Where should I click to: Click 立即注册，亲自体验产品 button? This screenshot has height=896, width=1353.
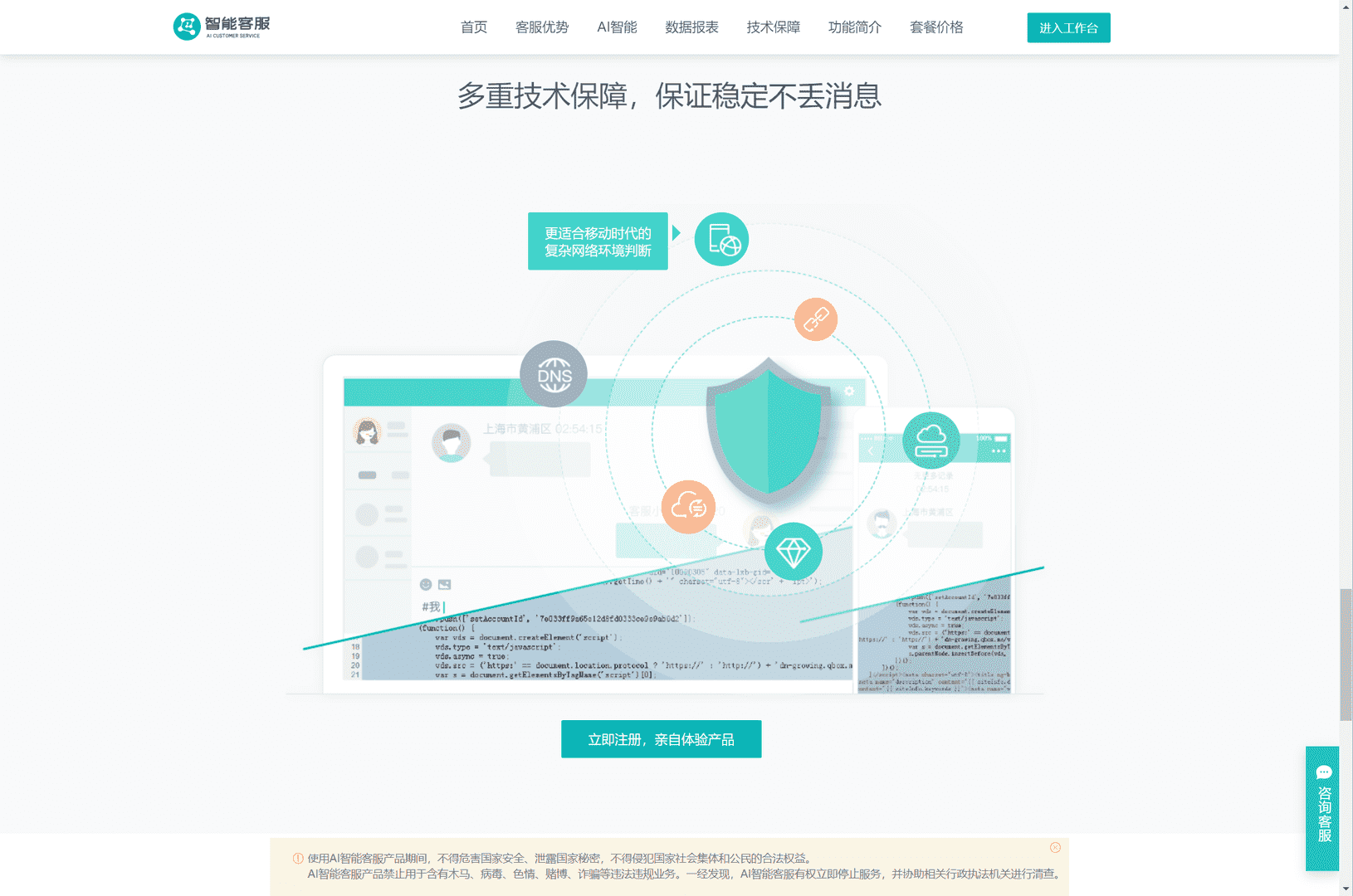[x=661, y=739]
